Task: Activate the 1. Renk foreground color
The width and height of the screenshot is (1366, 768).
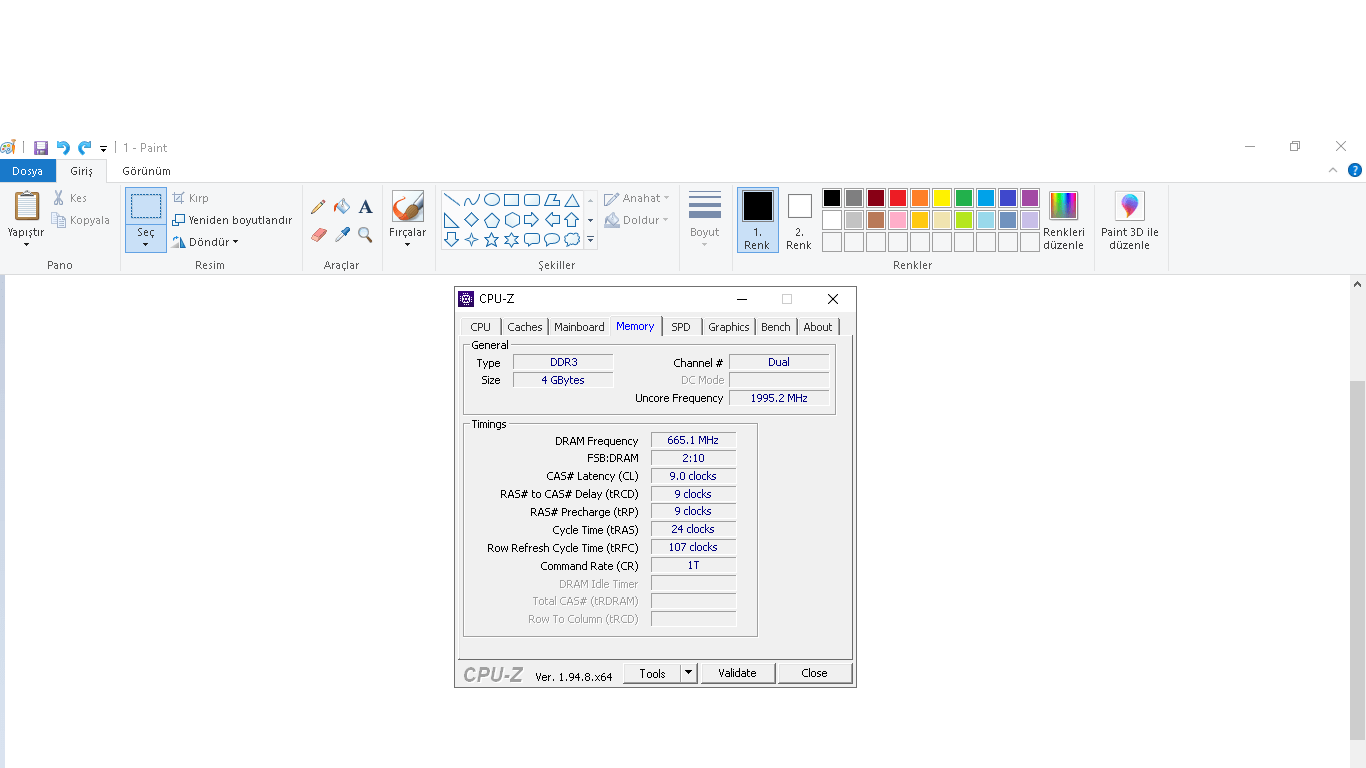Action: click(x=757, y=220)
